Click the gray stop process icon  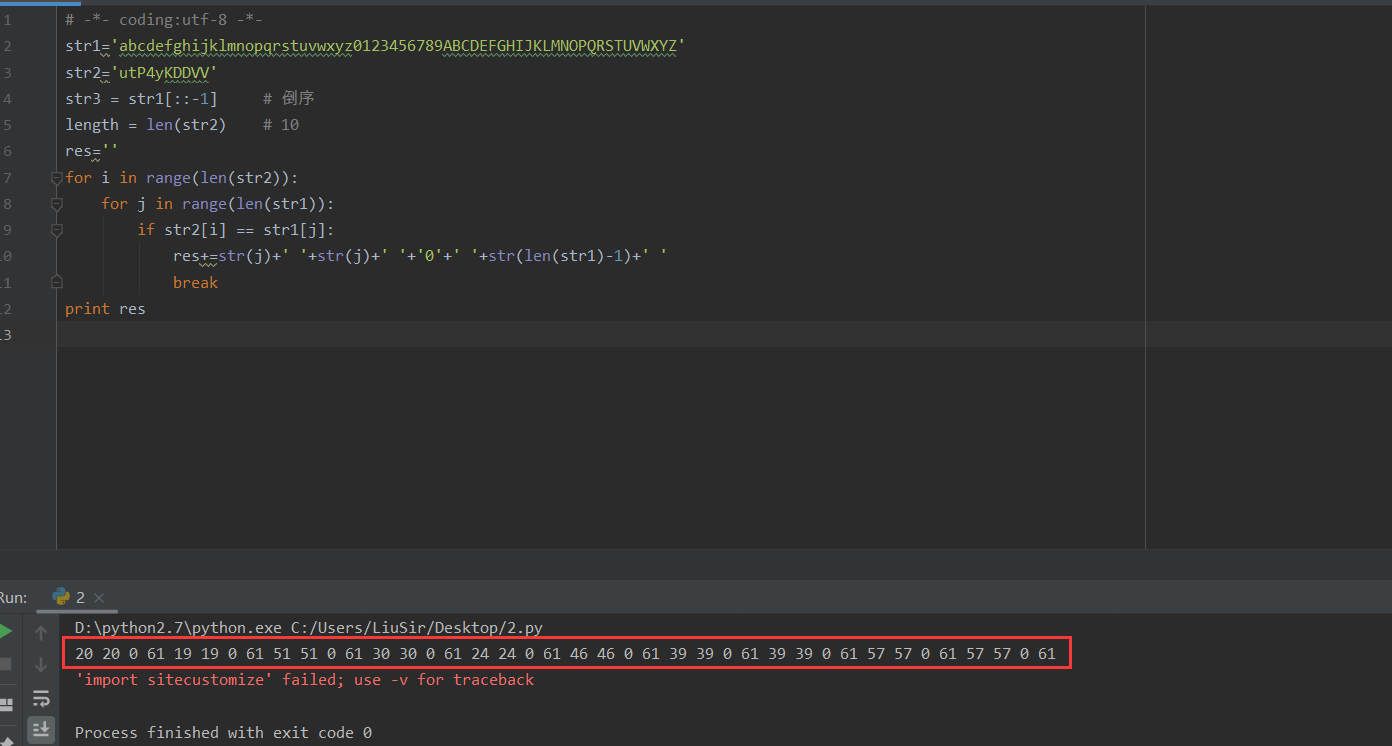point(5,664)
